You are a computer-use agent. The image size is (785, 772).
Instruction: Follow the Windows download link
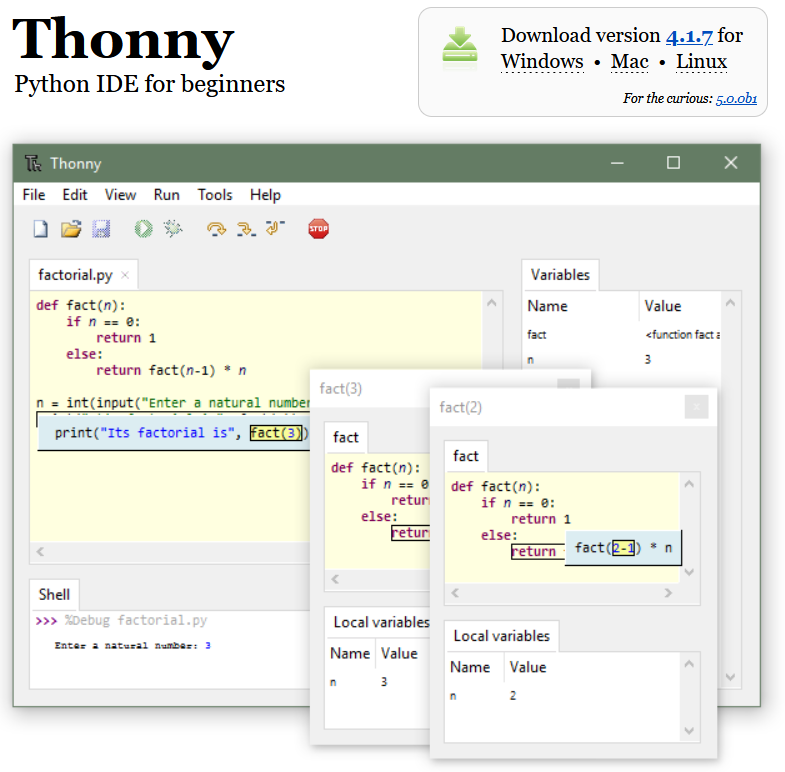coord(542,62)
